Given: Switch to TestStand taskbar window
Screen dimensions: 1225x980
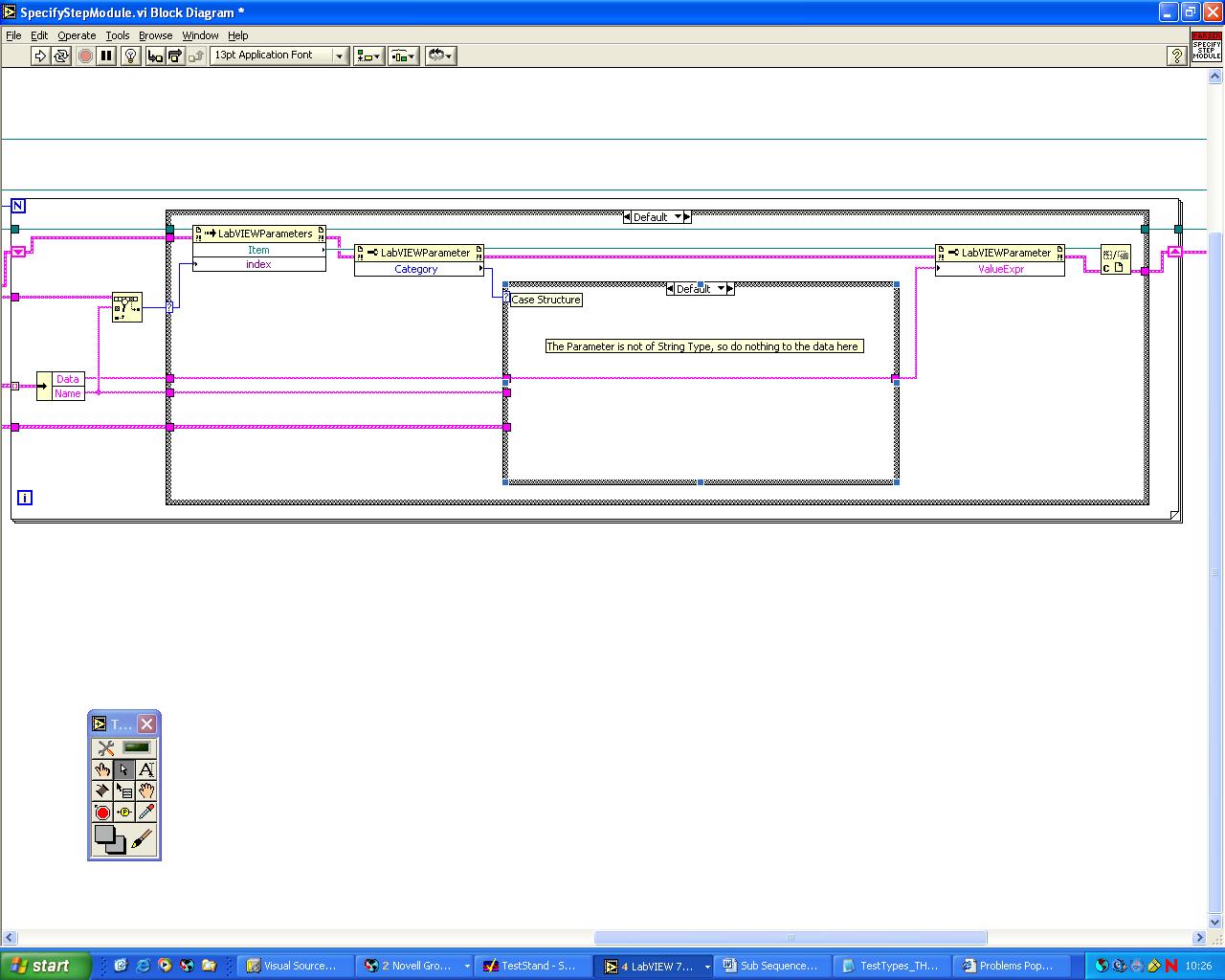Looking at the screenshot, I should pos(529,966).
